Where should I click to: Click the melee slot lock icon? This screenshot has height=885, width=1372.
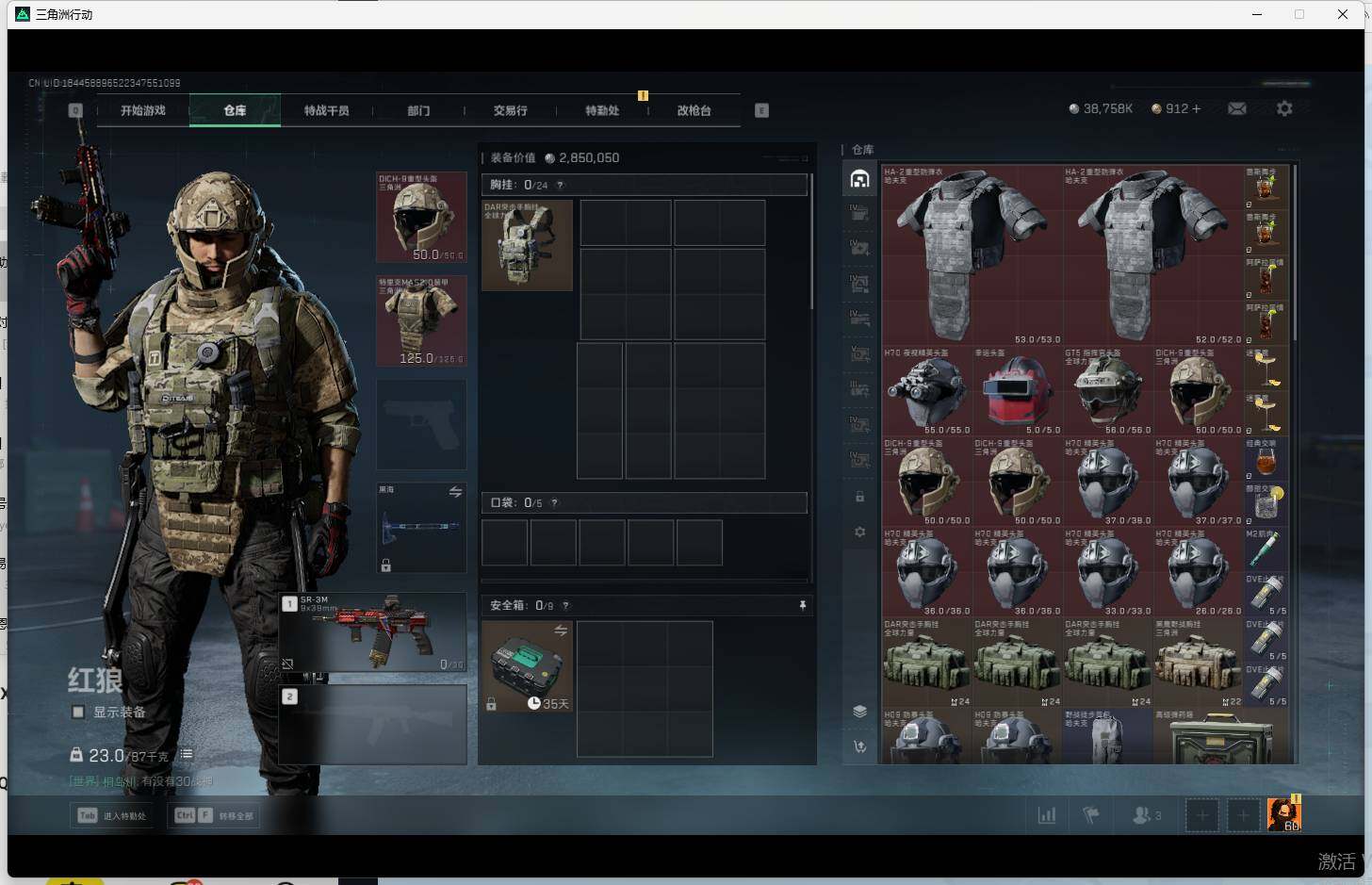click(x=385, y=565)
